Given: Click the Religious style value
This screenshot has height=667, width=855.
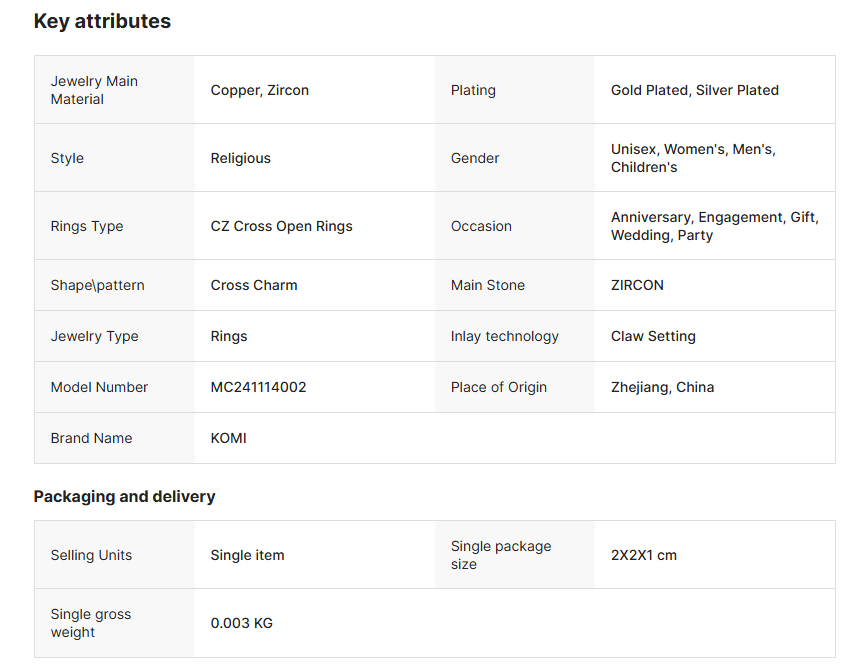Looking at the screenshot, I should point(240,158).
